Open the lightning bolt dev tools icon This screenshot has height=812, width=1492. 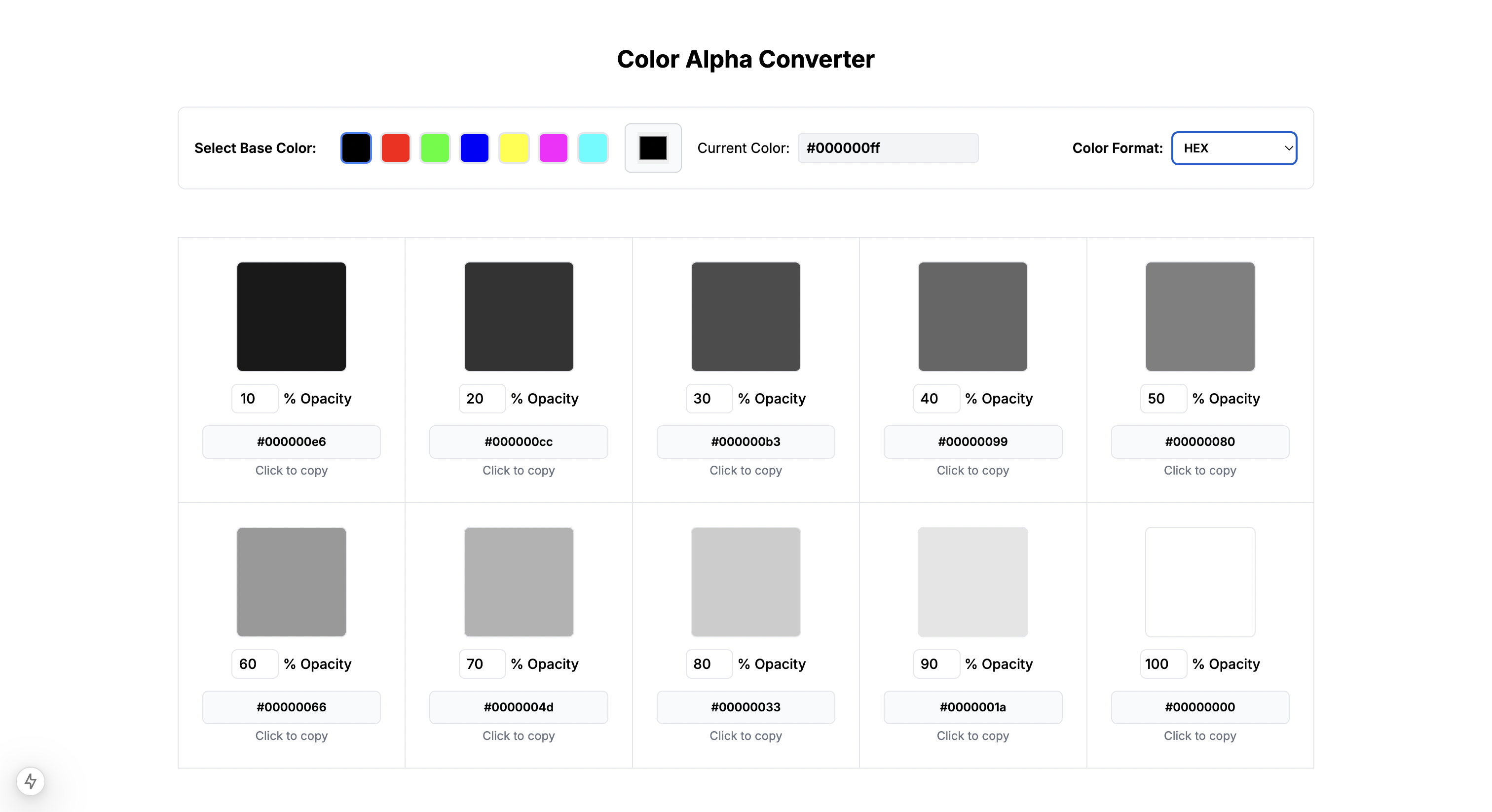[31, 781]
